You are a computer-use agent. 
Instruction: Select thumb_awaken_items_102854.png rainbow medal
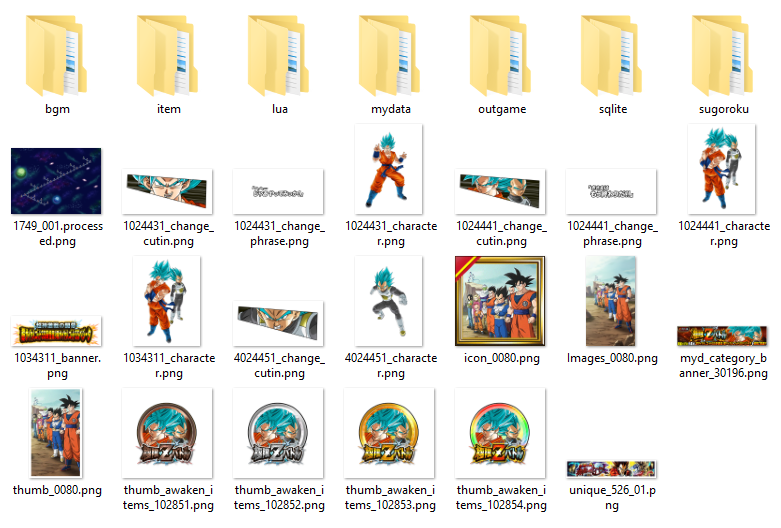500,433
